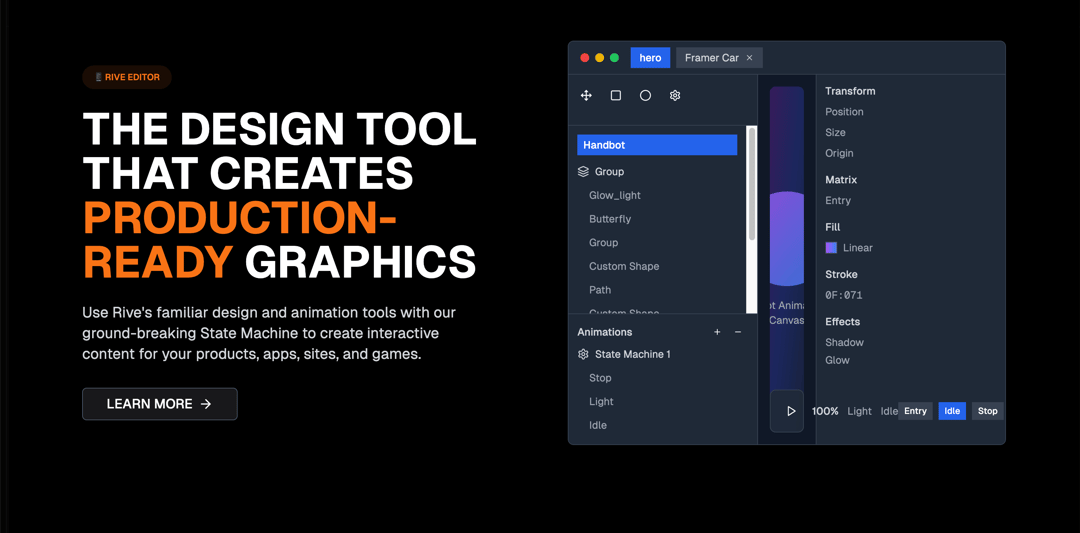Select the Path layer
1080x533 pixels.
click(600, 290)
